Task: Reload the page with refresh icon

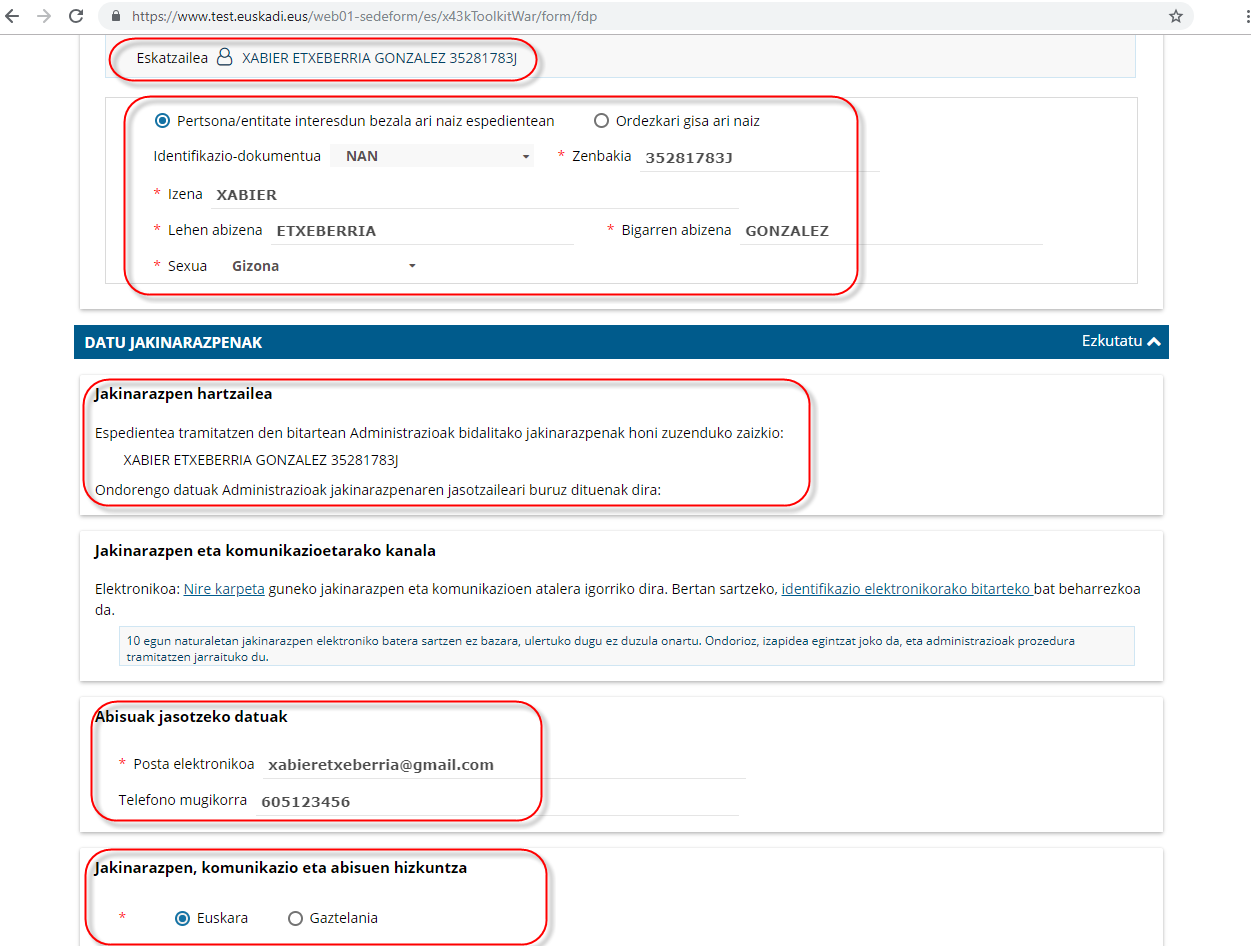Action: [x=76, y=17]
